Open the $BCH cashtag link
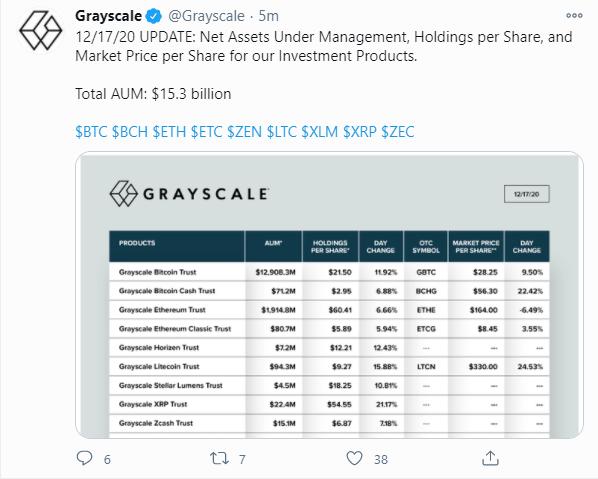The width and height of the screenshot is (598, 479). click(130, 132)
